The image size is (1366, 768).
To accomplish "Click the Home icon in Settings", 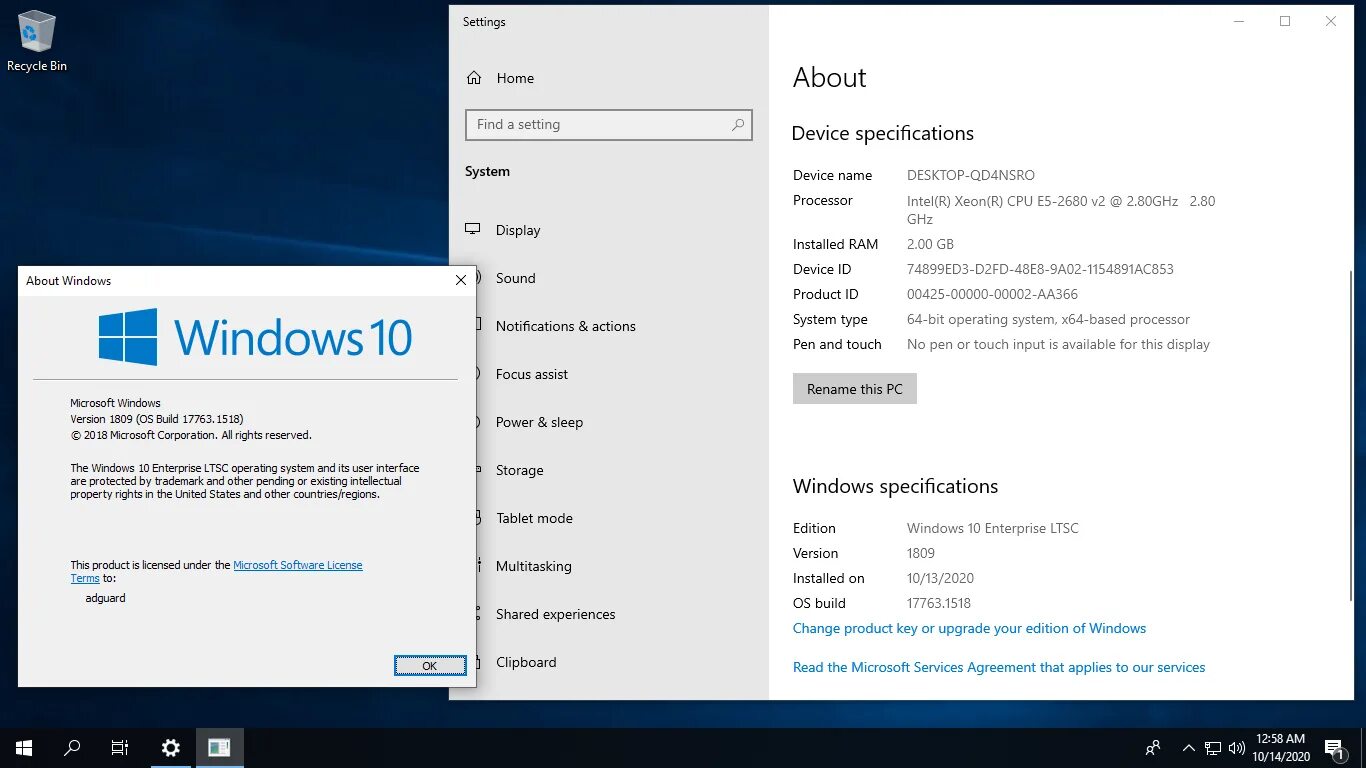I will tap(474, 78).
